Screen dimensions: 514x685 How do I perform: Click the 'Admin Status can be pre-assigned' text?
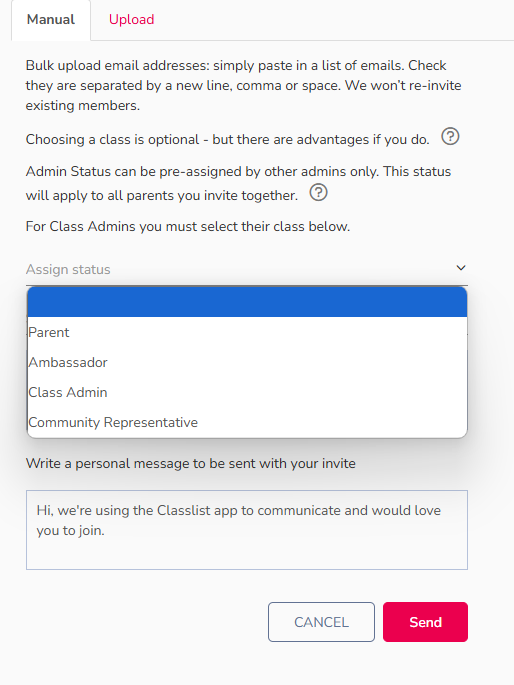pyautogui.click(x=238, y=183)
